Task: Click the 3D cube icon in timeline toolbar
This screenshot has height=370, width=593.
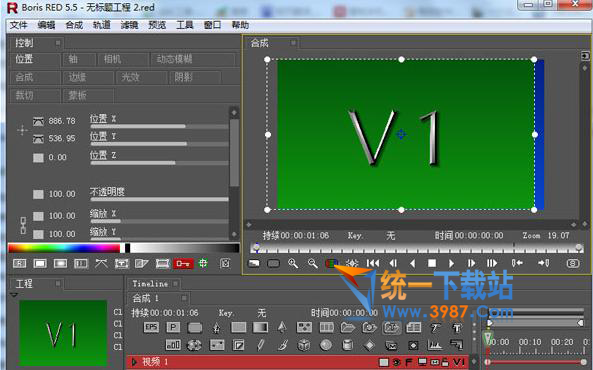Action: pos(304,345)
